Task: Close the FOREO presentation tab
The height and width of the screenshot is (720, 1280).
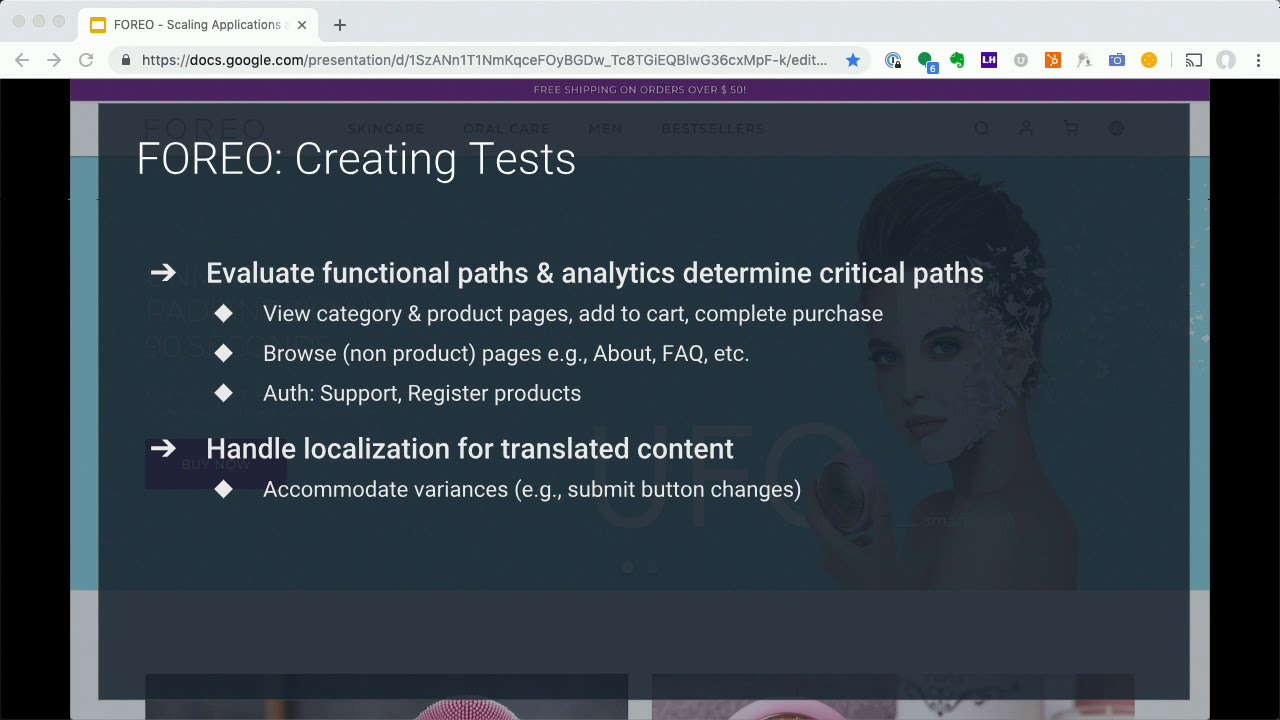Action: tap(302, 24)
